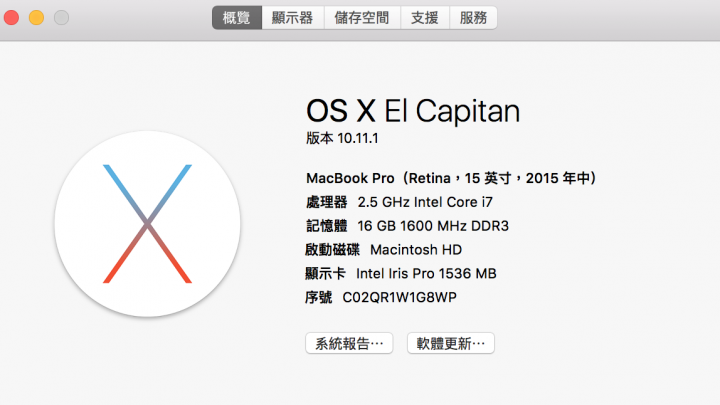Go to the 服務 tab
The height and width of the screenshot is (405, 720).
tap(473, 18)
